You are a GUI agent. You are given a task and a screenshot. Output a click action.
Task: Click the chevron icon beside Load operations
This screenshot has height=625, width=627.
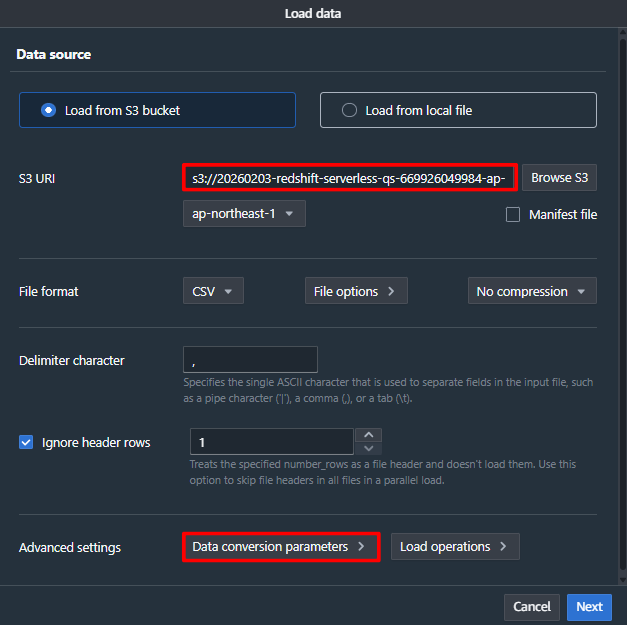[x=503, y=547]
